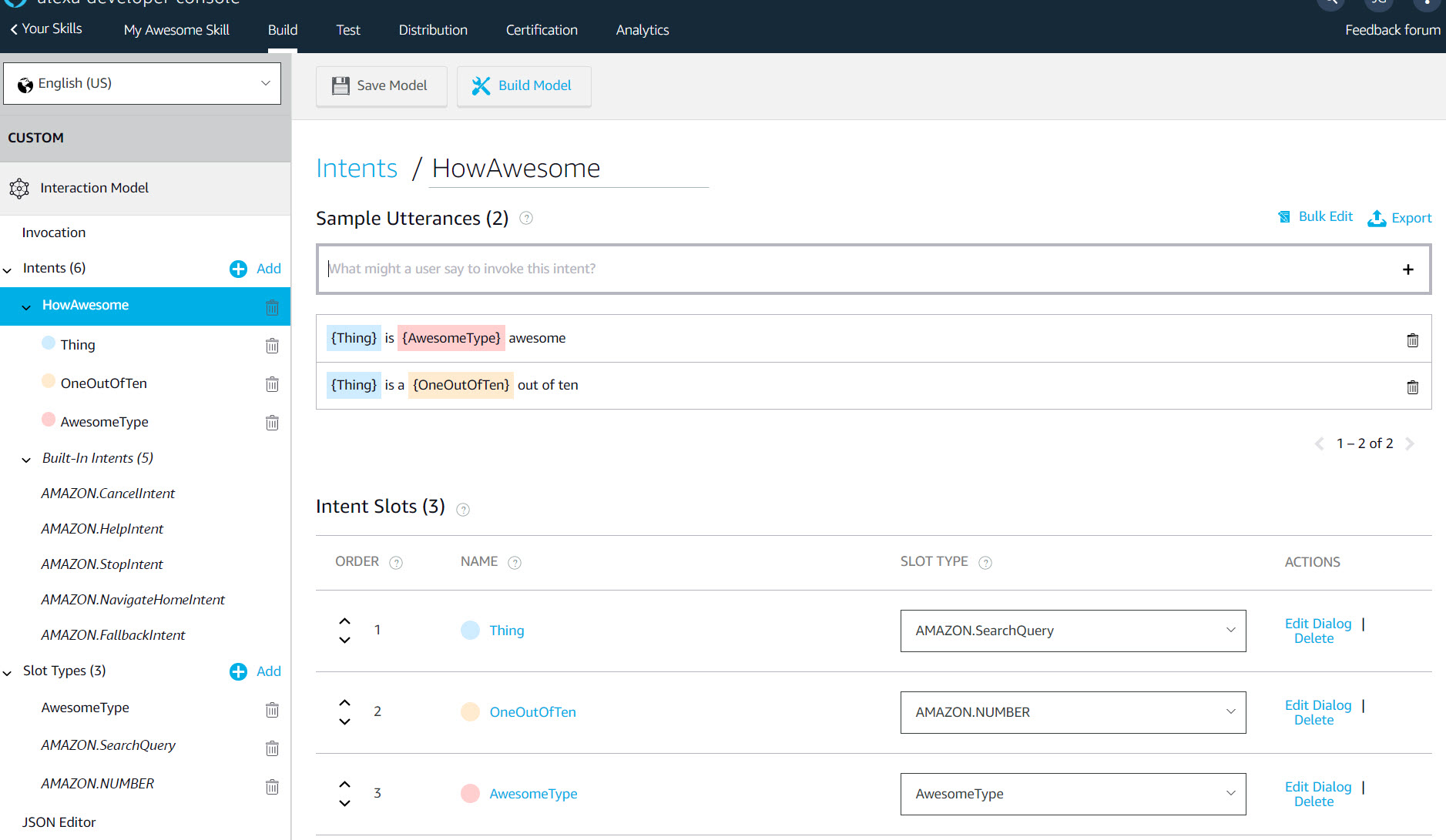Remove AMAZON.SearchQuery slot type via trash icon
Viewport: 1446px width, 840px height.
tap(272, 748)
